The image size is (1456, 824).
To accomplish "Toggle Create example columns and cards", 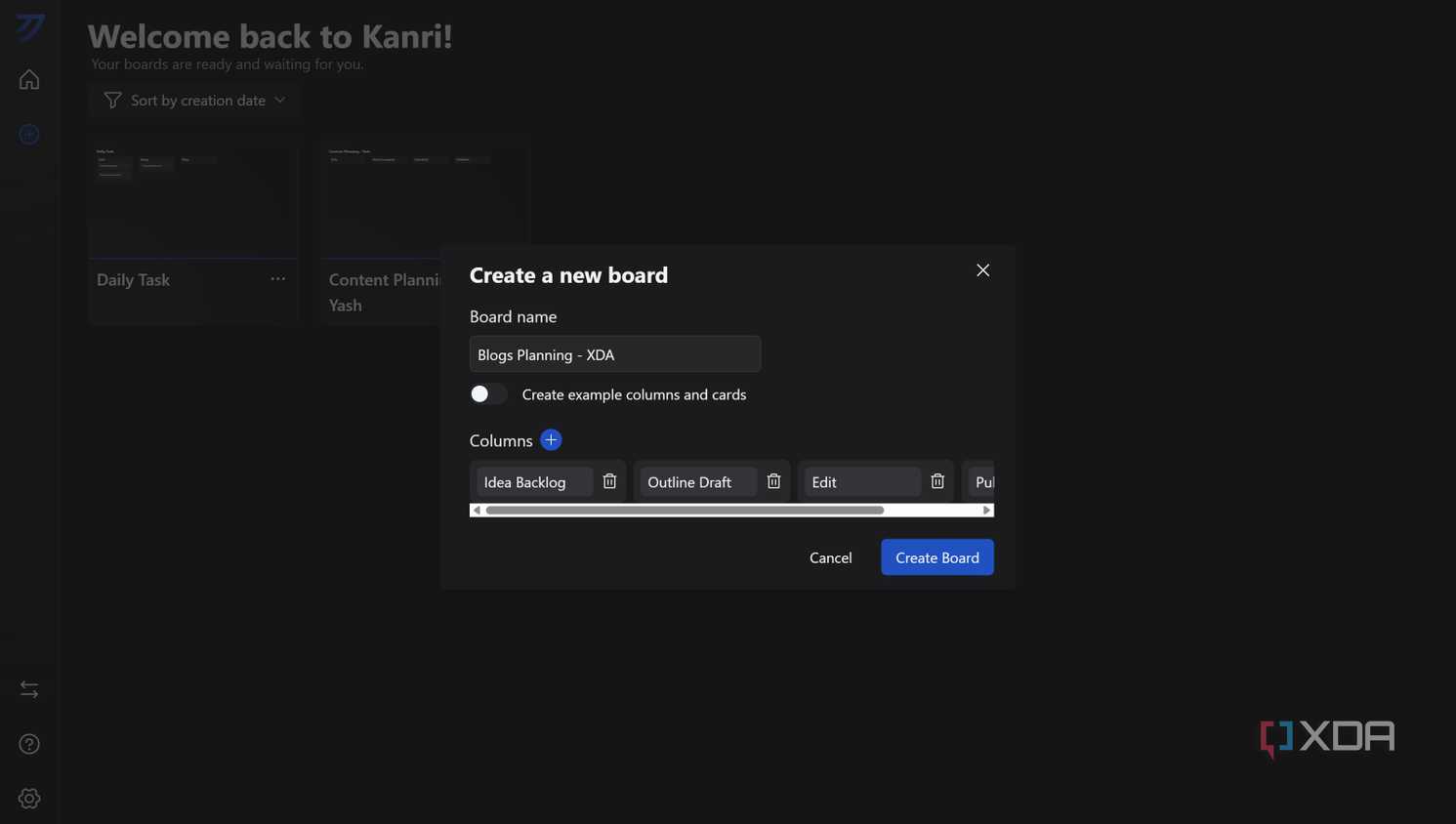I will click(x=488, y=394).
